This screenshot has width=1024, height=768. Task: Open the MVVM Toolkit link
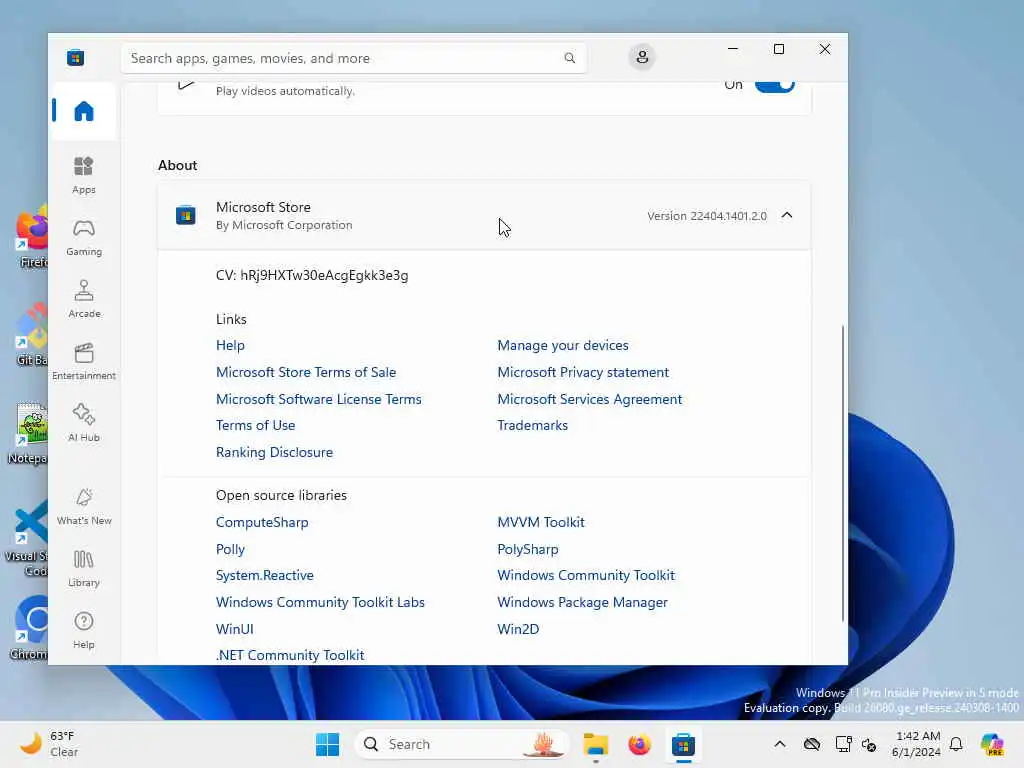click(541, 522)
